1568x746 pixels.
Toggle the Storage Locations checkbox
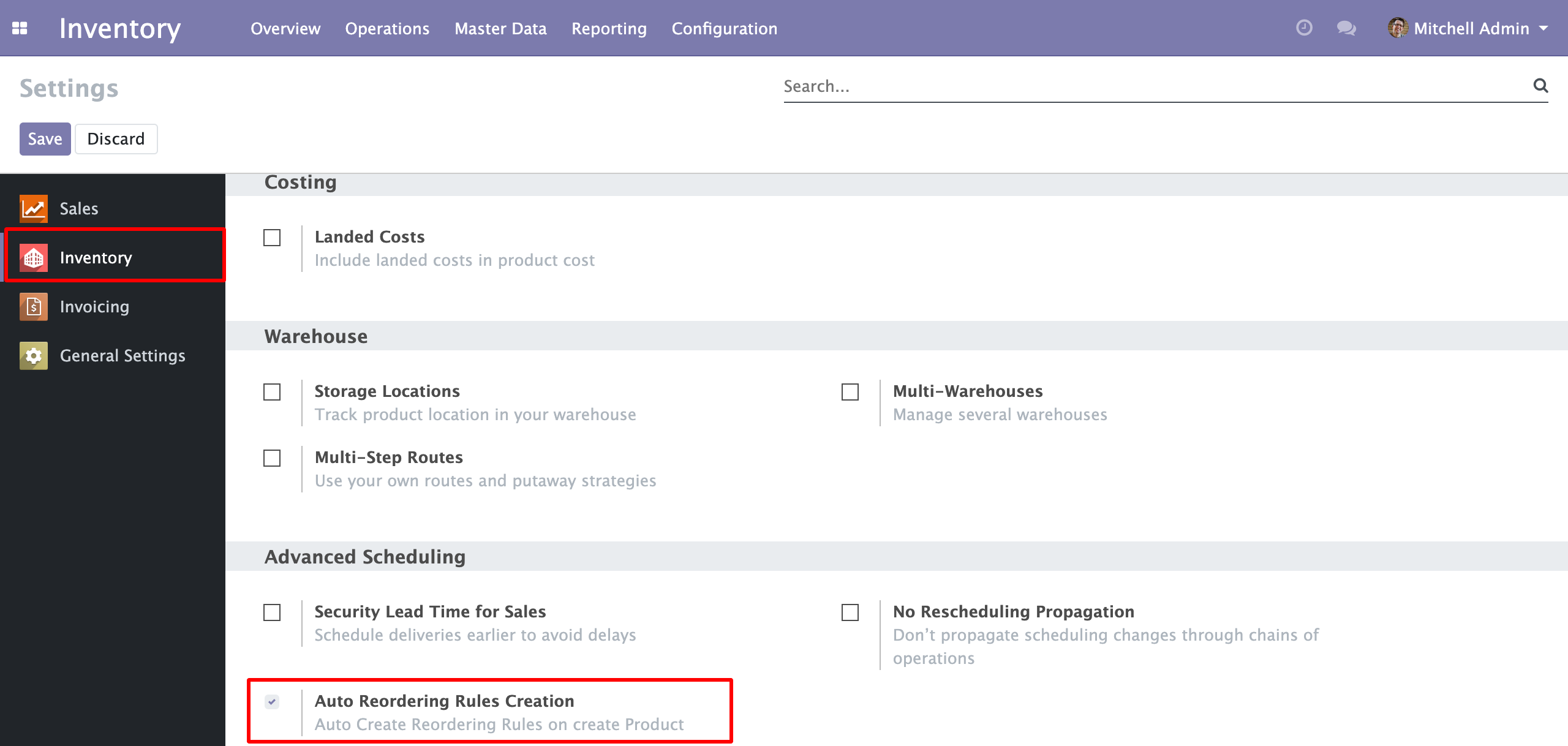coord(272,392)
